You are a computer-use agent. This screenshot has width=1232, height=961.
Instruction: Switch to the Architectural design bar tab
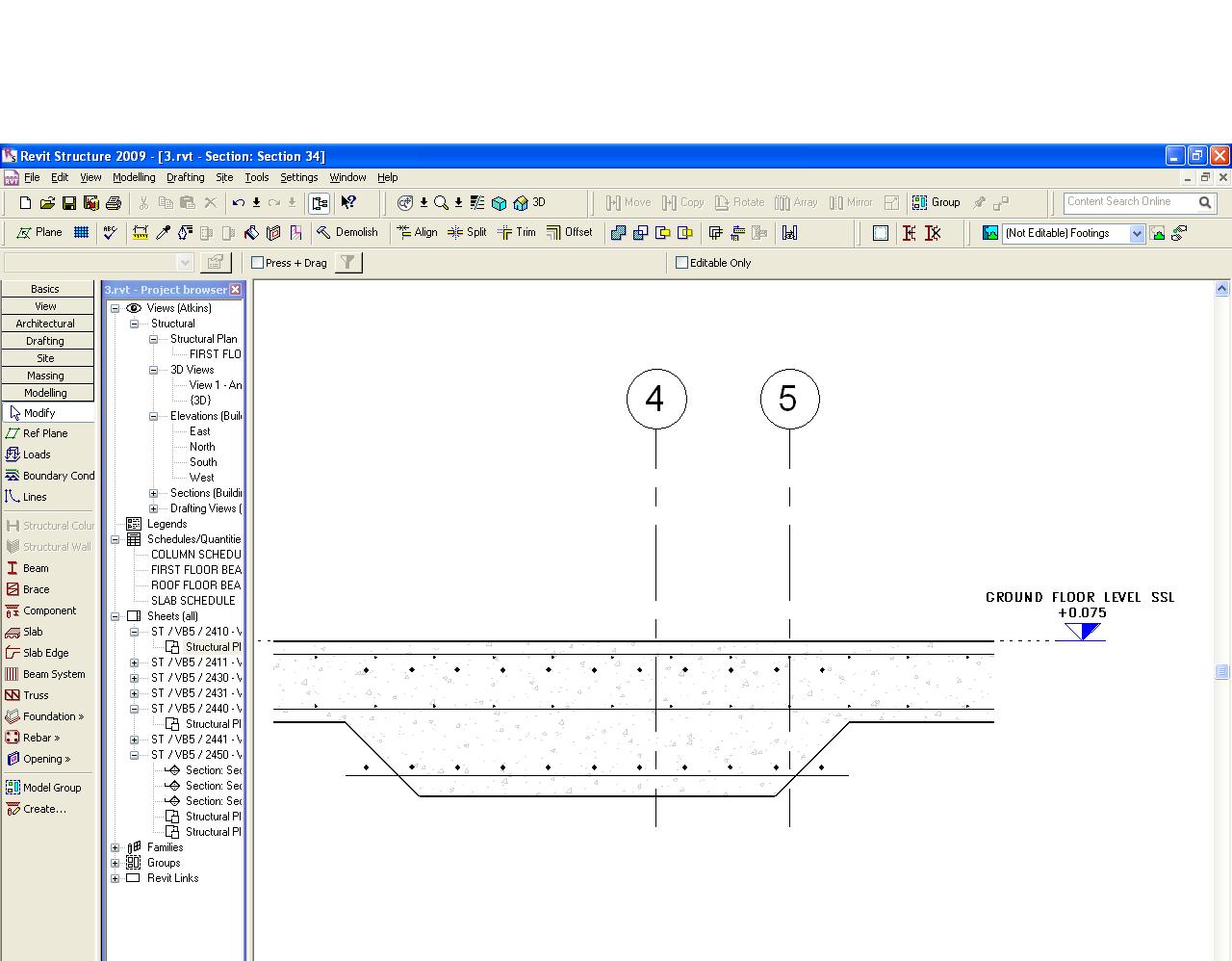(x=45, y=324)
